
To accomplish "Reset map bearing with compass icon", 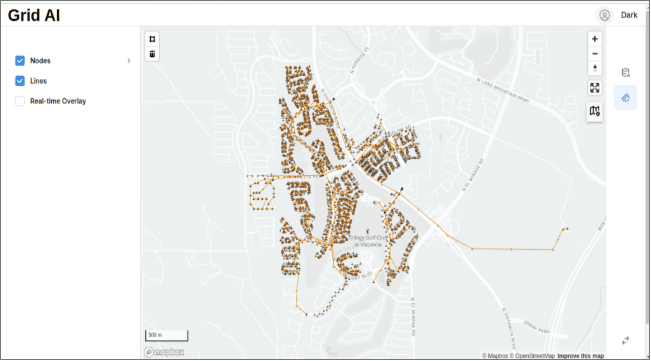I will click(x=595, y=68).
